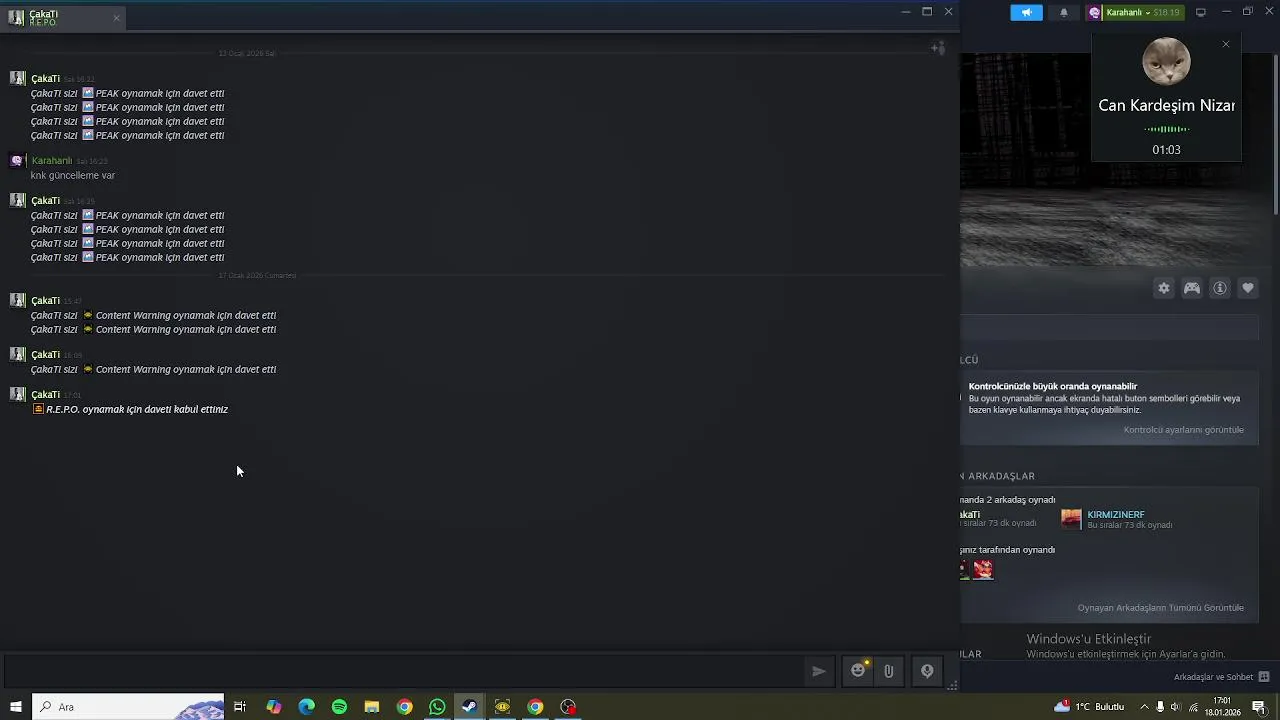Image resolution: width=1280 pixels, height=720 pixels.
Task: Click the tray microphone icon
Action: (1160, 707)
